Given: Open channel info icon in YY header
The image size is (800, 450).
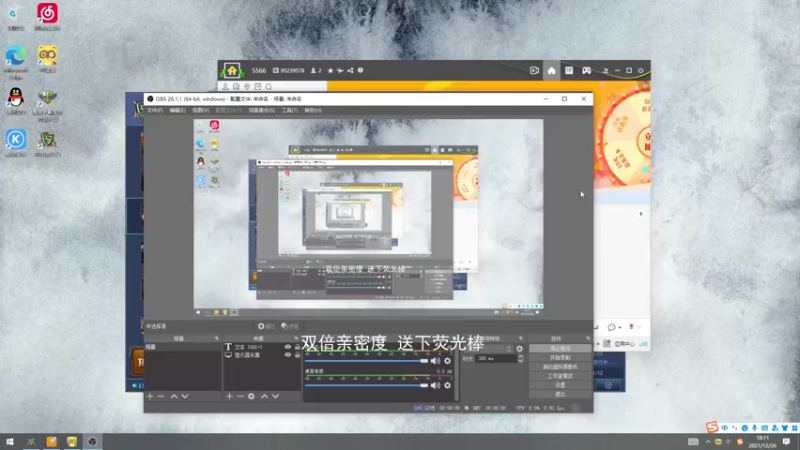Looking at the screenshot, I should tap(360, 70).
